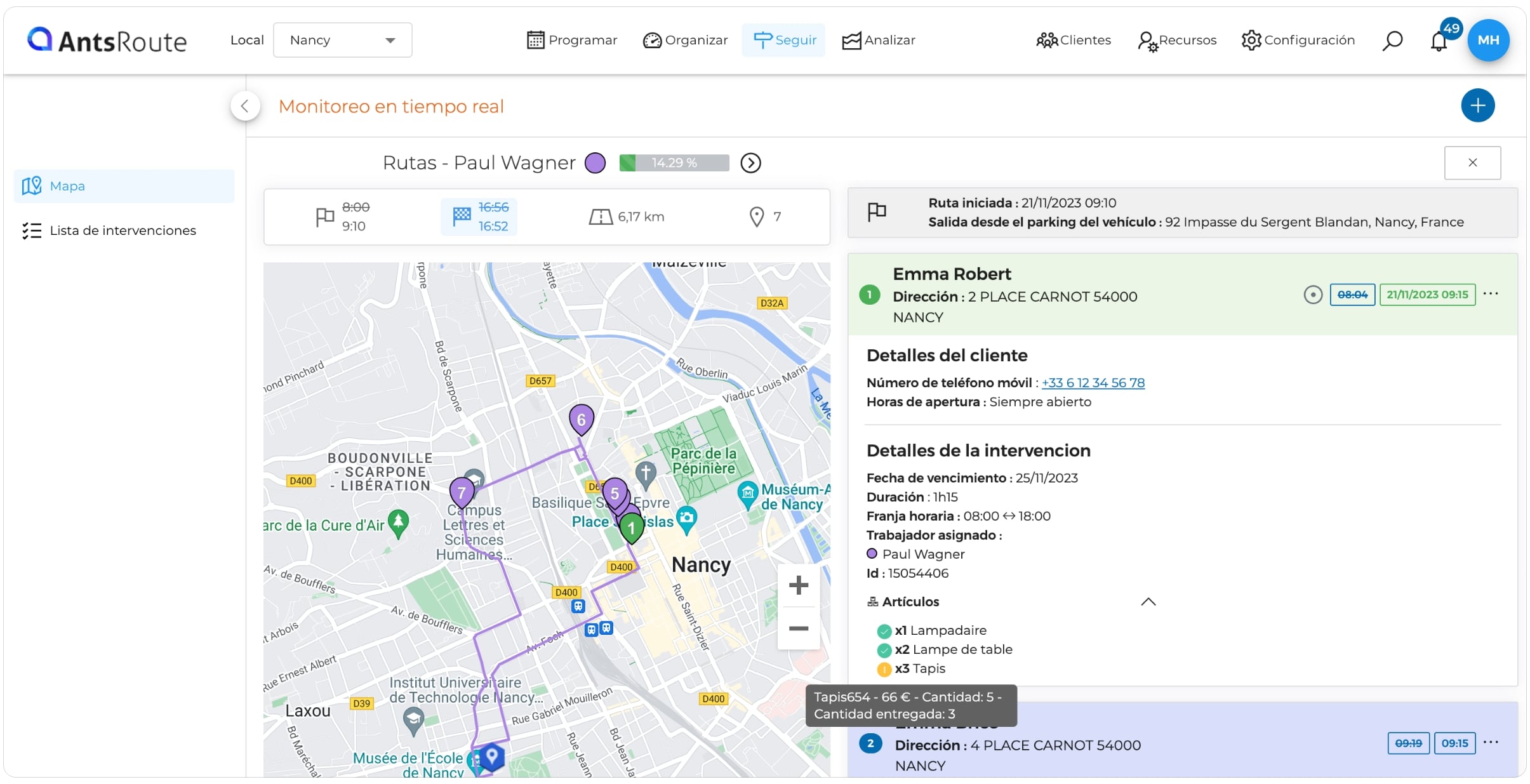
Task: Go to the Seguir tab
Action: [x=784, y=40]
